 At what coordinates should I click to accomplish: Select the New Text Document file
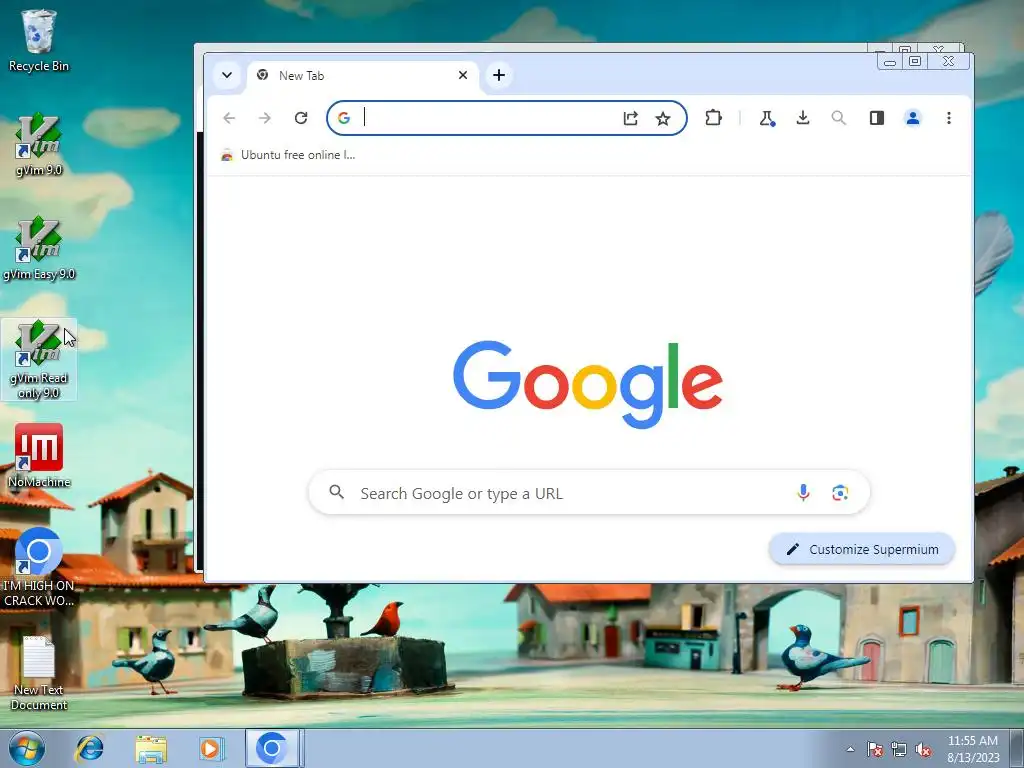click(39, 673)
